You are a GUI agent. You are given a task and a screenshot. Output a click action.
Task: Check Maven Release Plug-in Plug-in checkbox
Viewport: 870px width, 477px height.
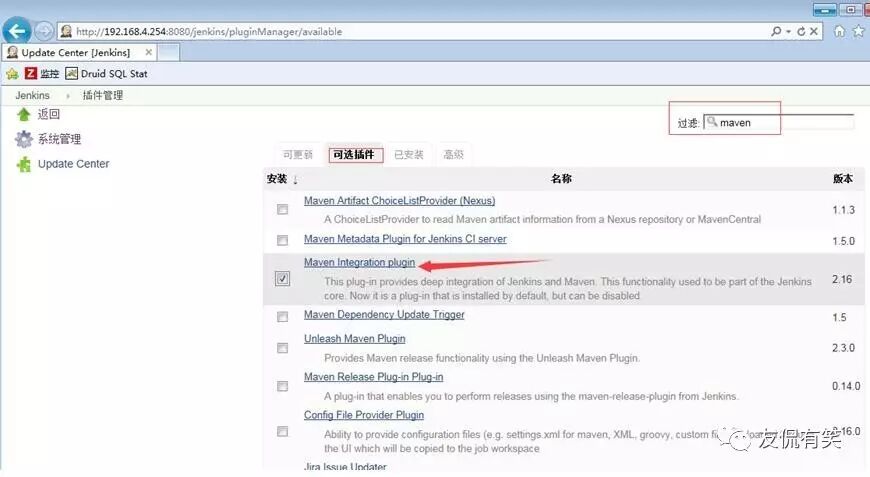click(282, 386)
